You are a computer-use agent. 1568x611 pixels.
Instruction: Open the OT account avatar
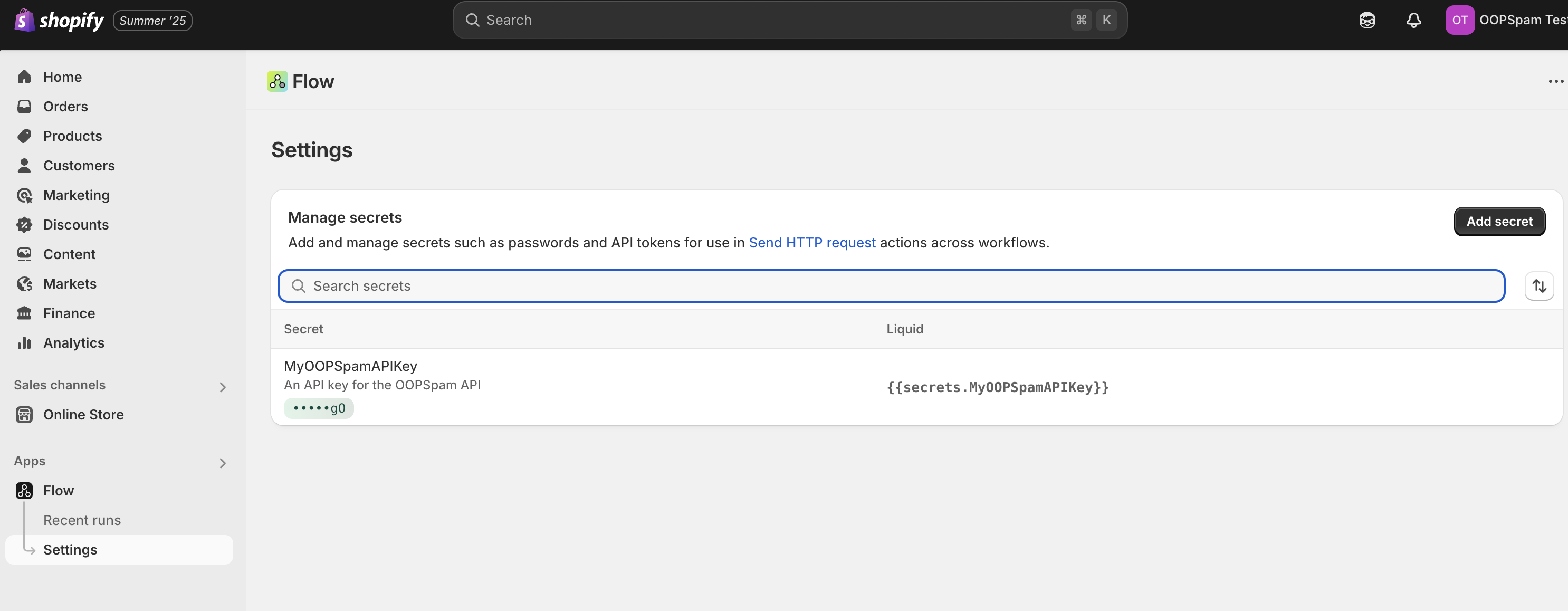1460,20
